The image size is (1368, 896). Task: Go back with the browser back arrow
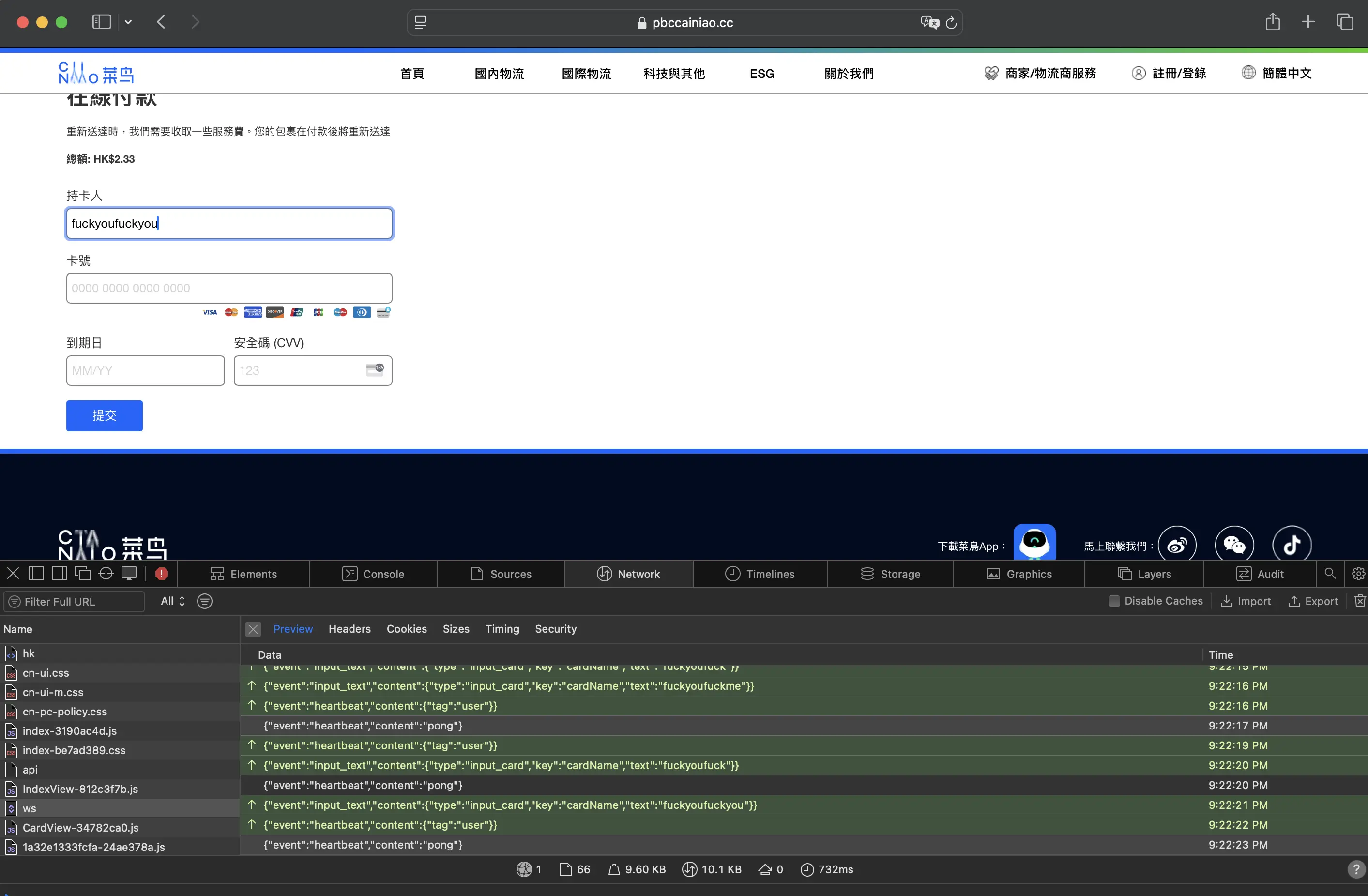point(161,22)
